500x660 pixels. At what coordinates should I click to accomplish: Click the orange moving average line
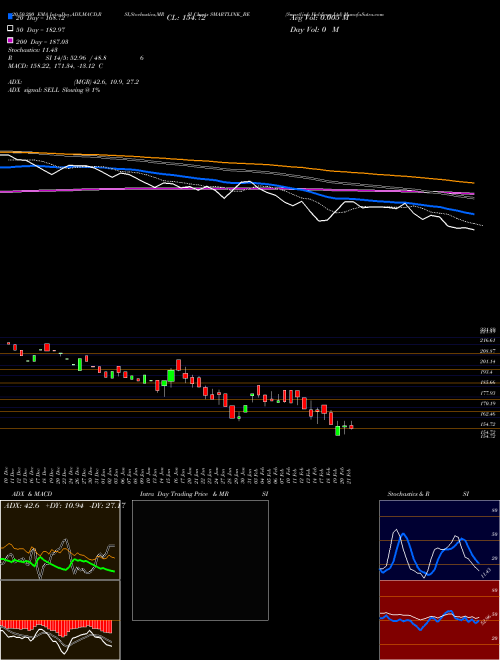[237, 162]
